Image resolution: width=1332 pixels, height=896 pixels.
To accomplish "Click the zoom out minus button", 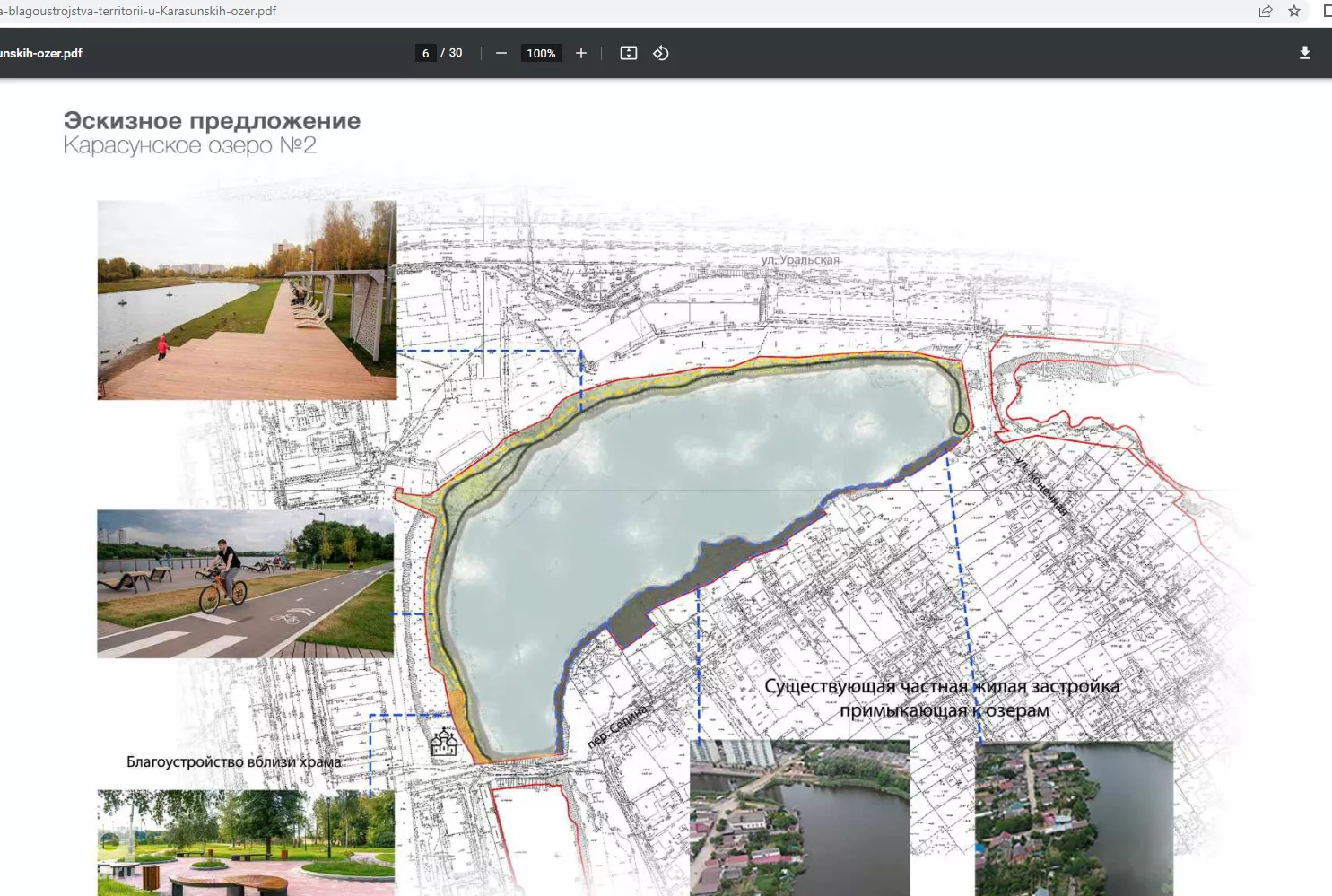I will 501,53.
